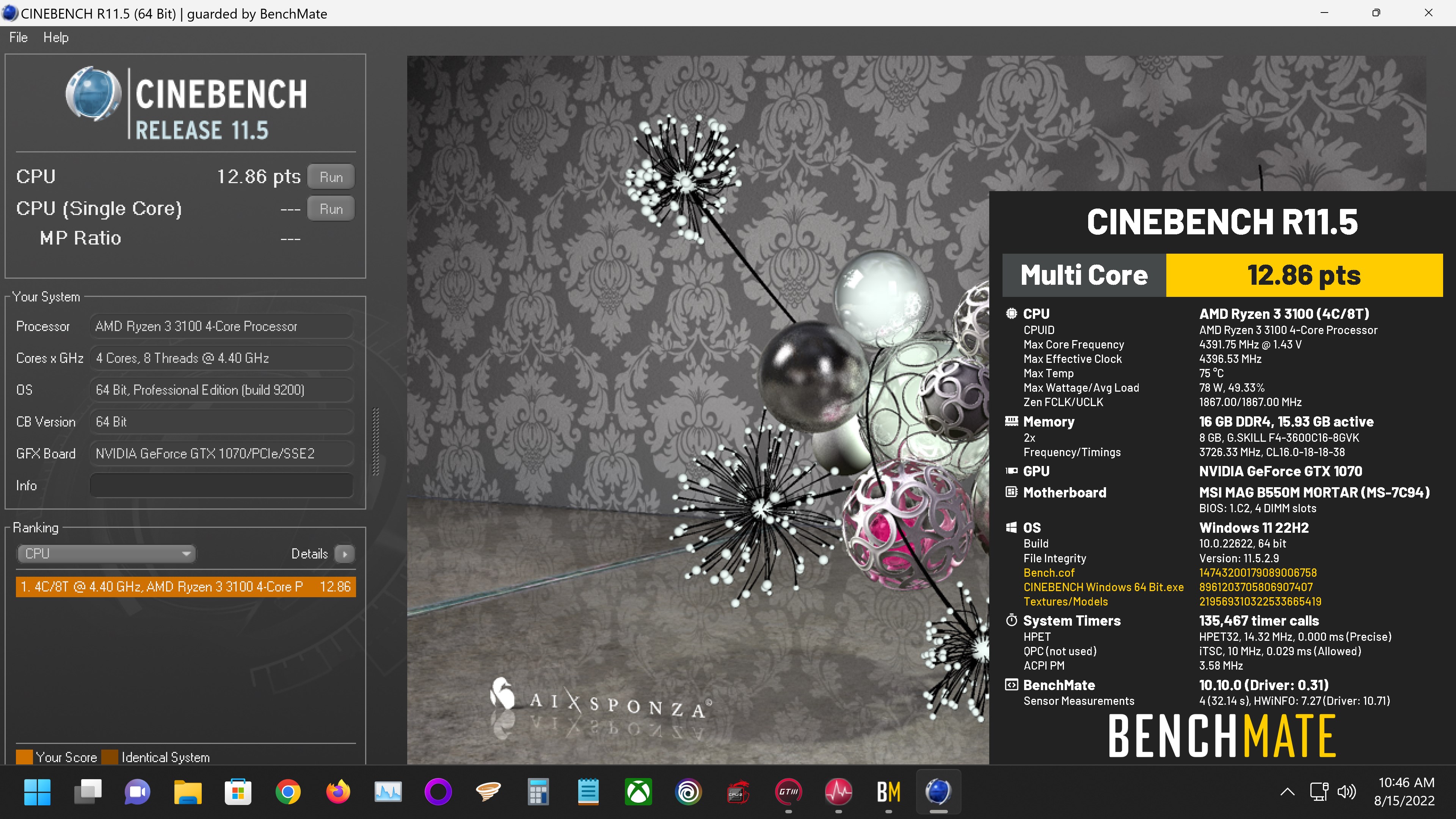Screen dimensions: 1456x819
Task: Click the Details label in Ranking
Action: (309, 554)
